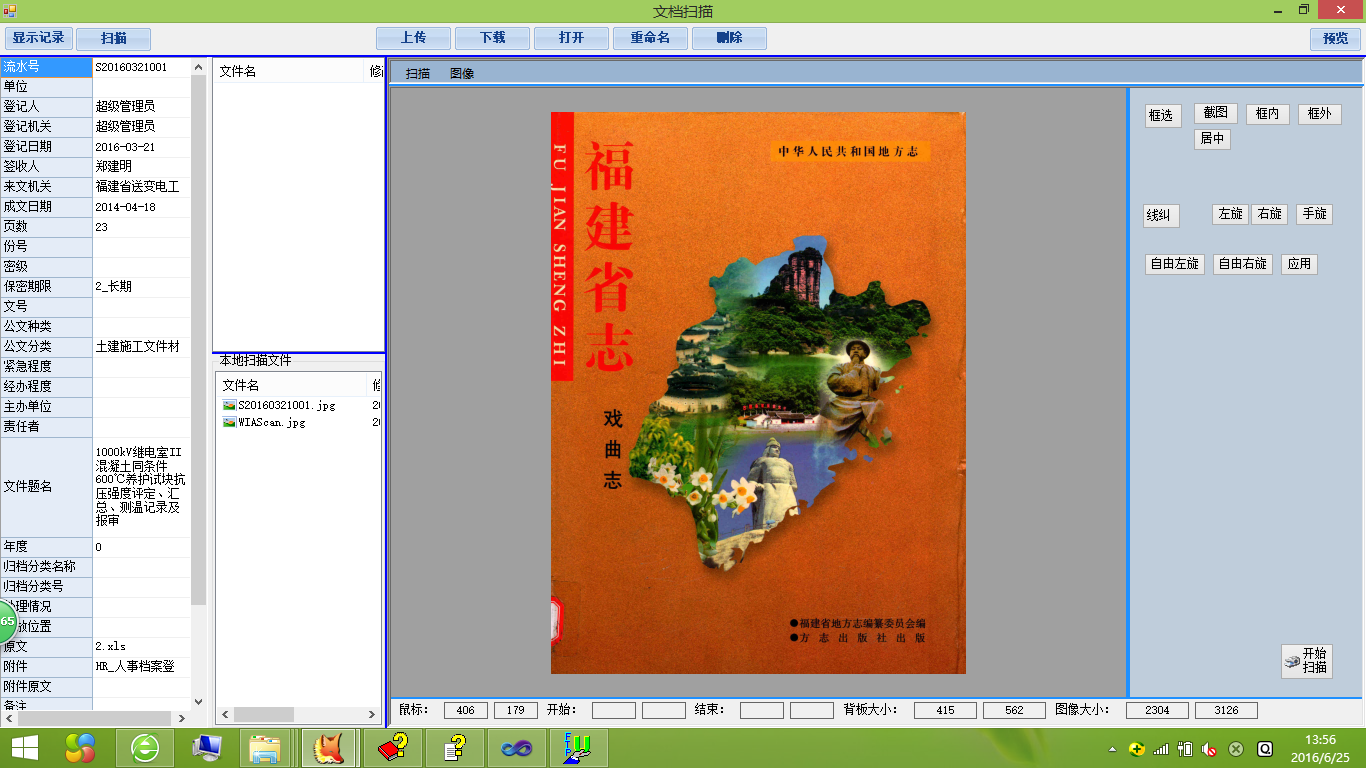Click the 文件题名 value text cell
Viewport: 1366px width, 768px height.
click(x=141, y=487)
